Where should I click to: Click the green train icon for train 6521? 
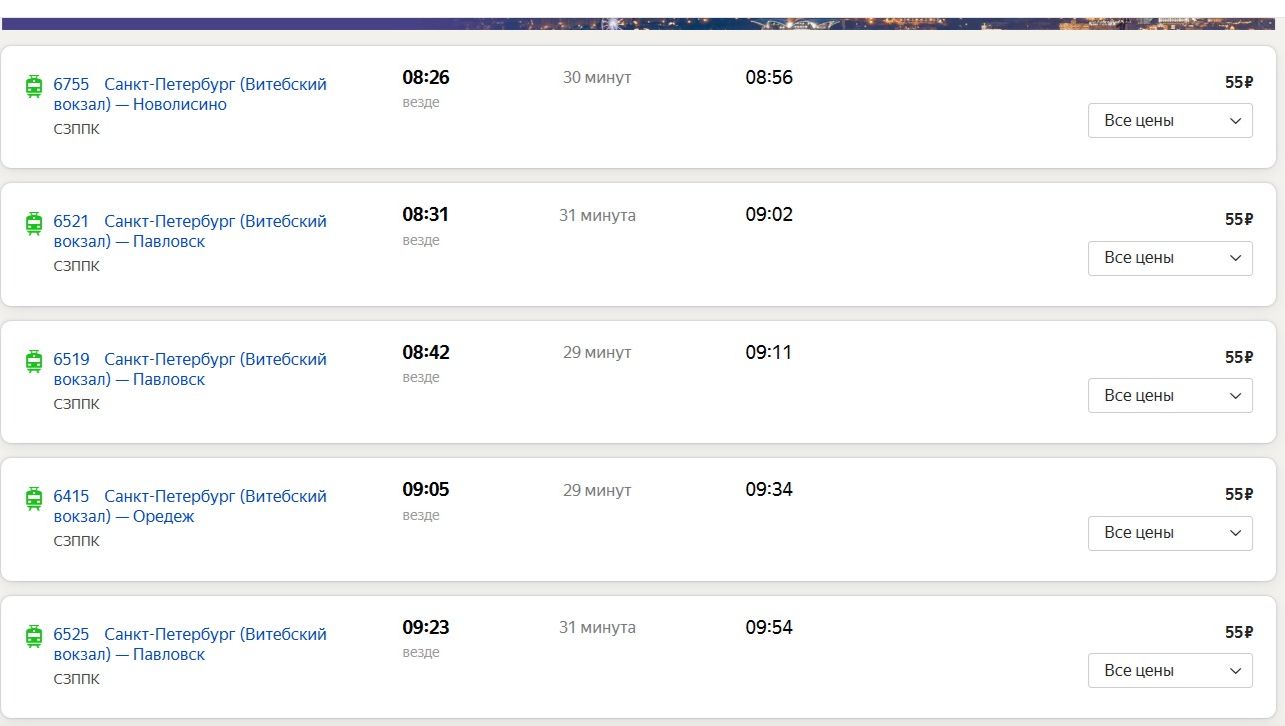pyautogui.click(x=34, y=223)
